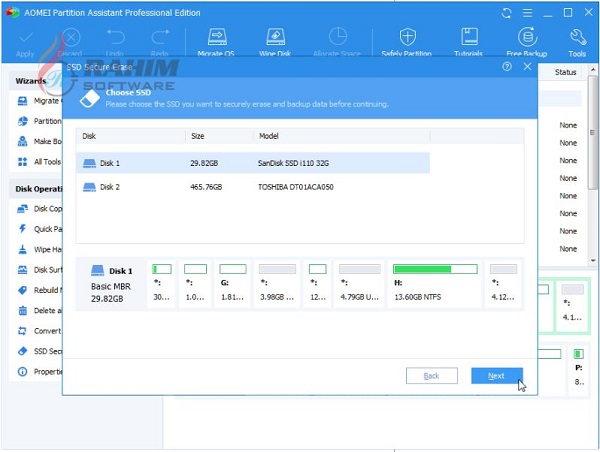
Task: Click the Convert sidebar icon
Action: (x=23, y=331)
